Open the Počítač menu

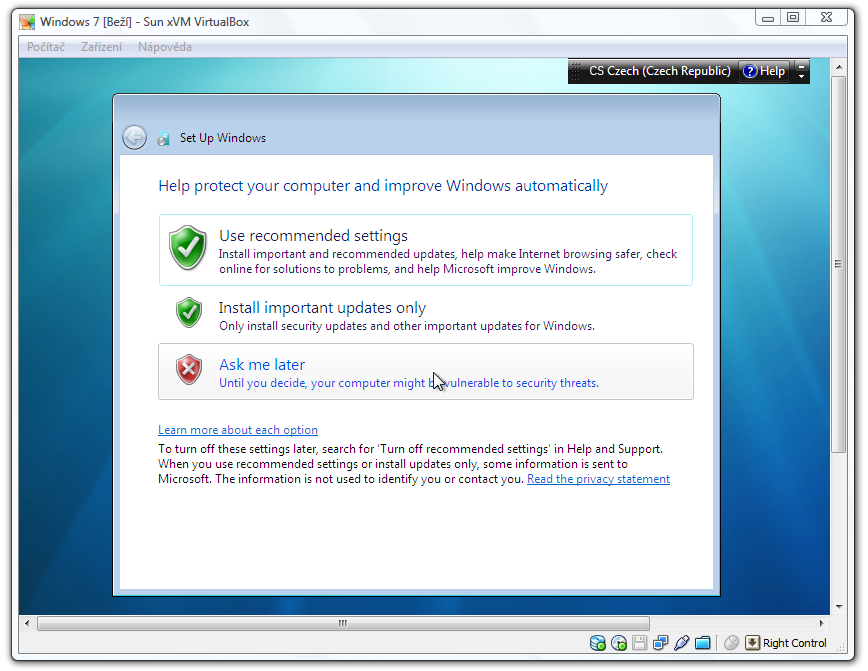coord(46,47)
